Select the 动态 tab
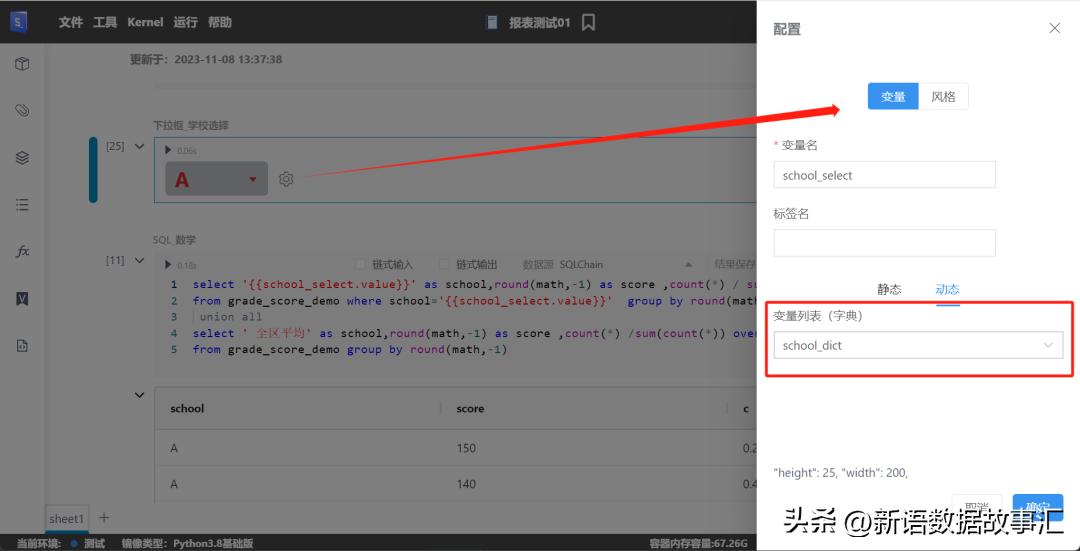 point(948,289)
